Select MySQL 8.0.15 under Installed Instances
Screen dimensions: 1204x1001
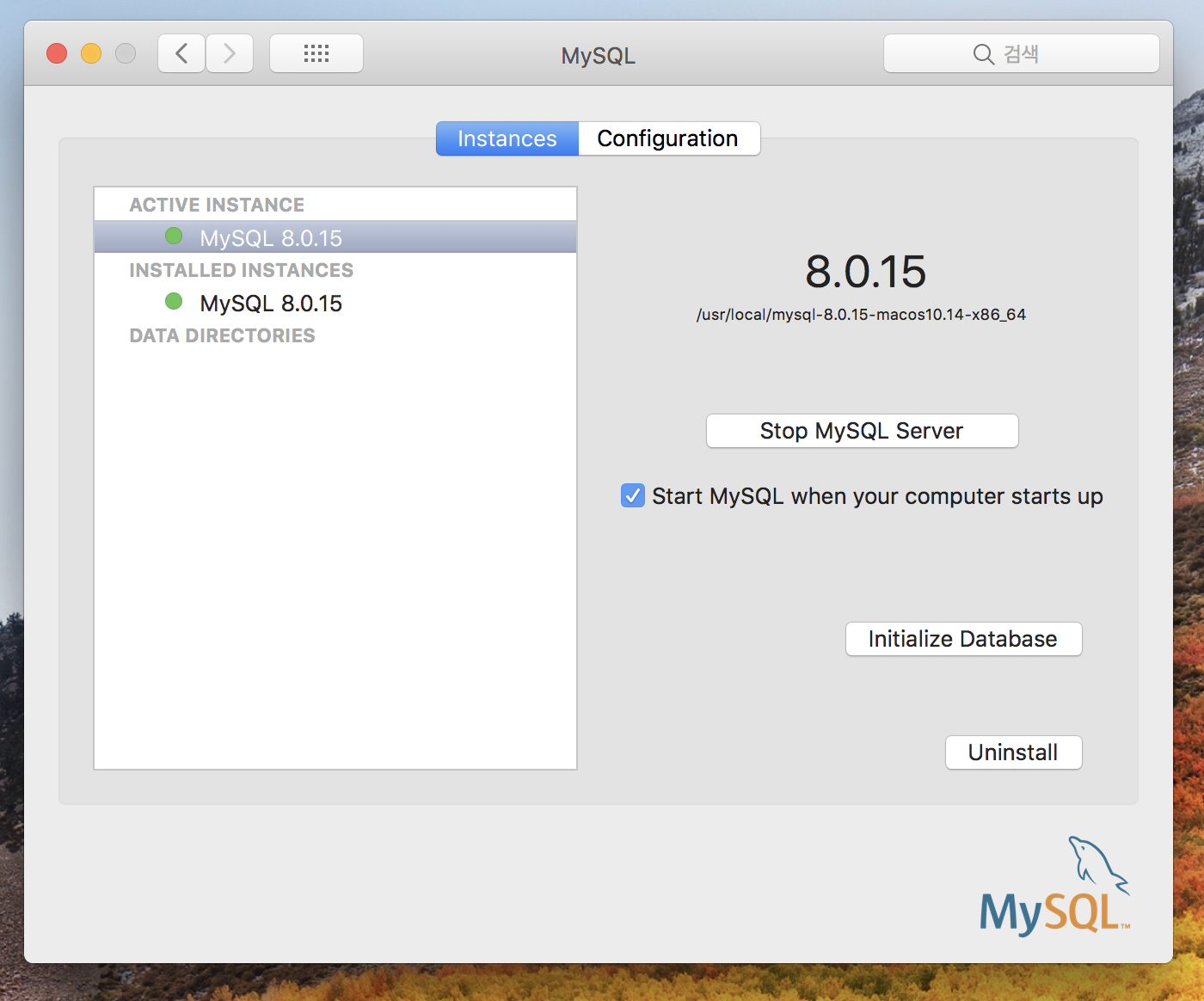click(335, 303)
